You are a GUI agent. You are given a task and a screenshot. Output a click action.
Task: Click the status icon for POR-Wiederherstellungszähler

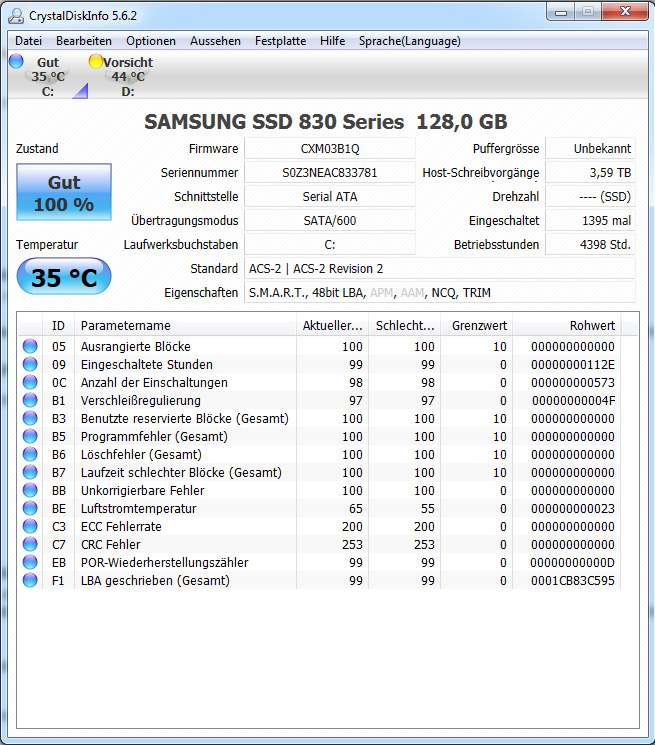pos(30,563)
